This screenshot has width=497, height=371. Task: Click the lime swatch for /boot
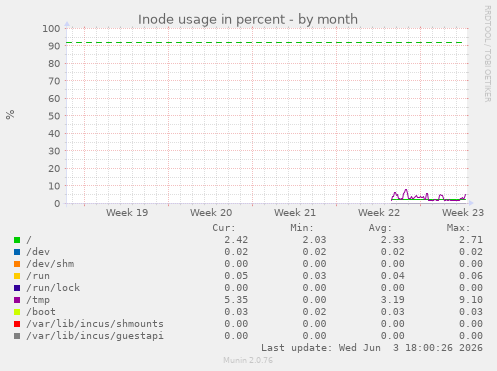17,312
